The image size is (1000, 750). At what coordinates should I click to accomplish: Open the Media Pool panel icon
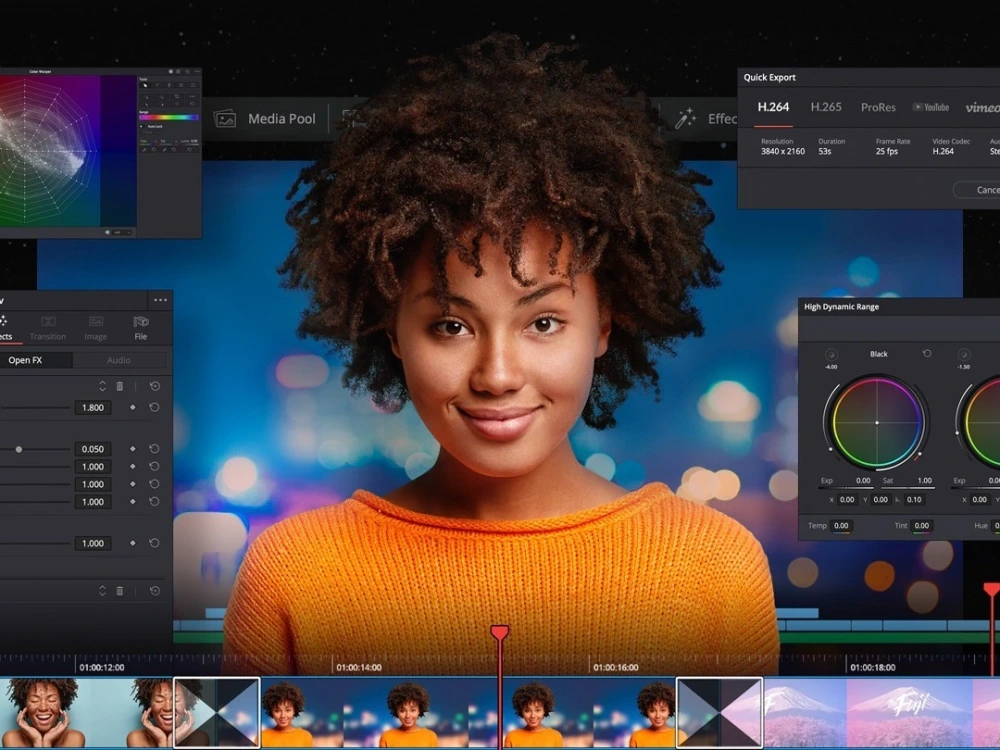tap(224, 119)
